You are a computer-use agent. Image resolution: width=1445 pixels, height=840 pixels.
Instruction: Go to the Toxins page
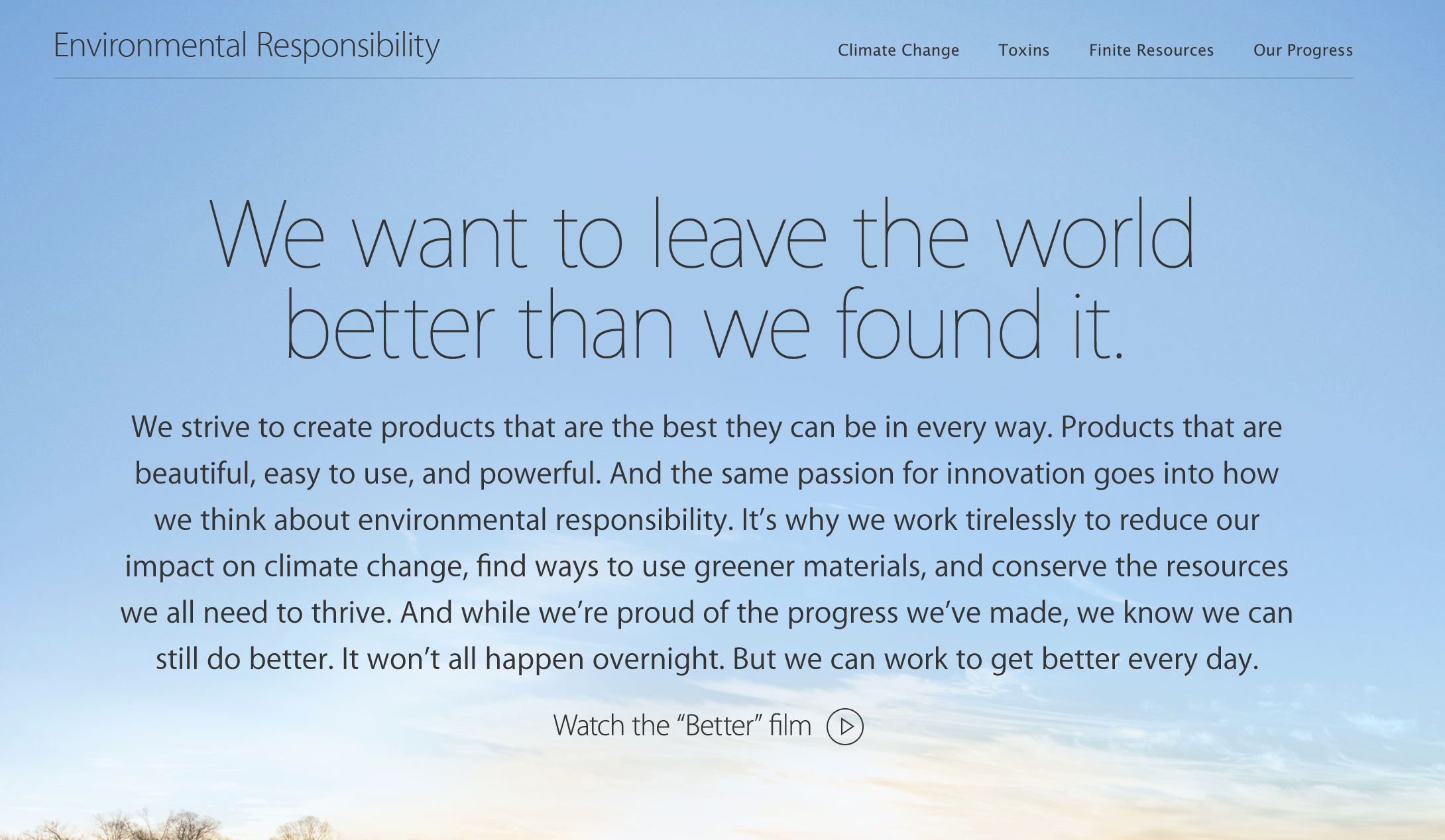[x=1023, y=50]
